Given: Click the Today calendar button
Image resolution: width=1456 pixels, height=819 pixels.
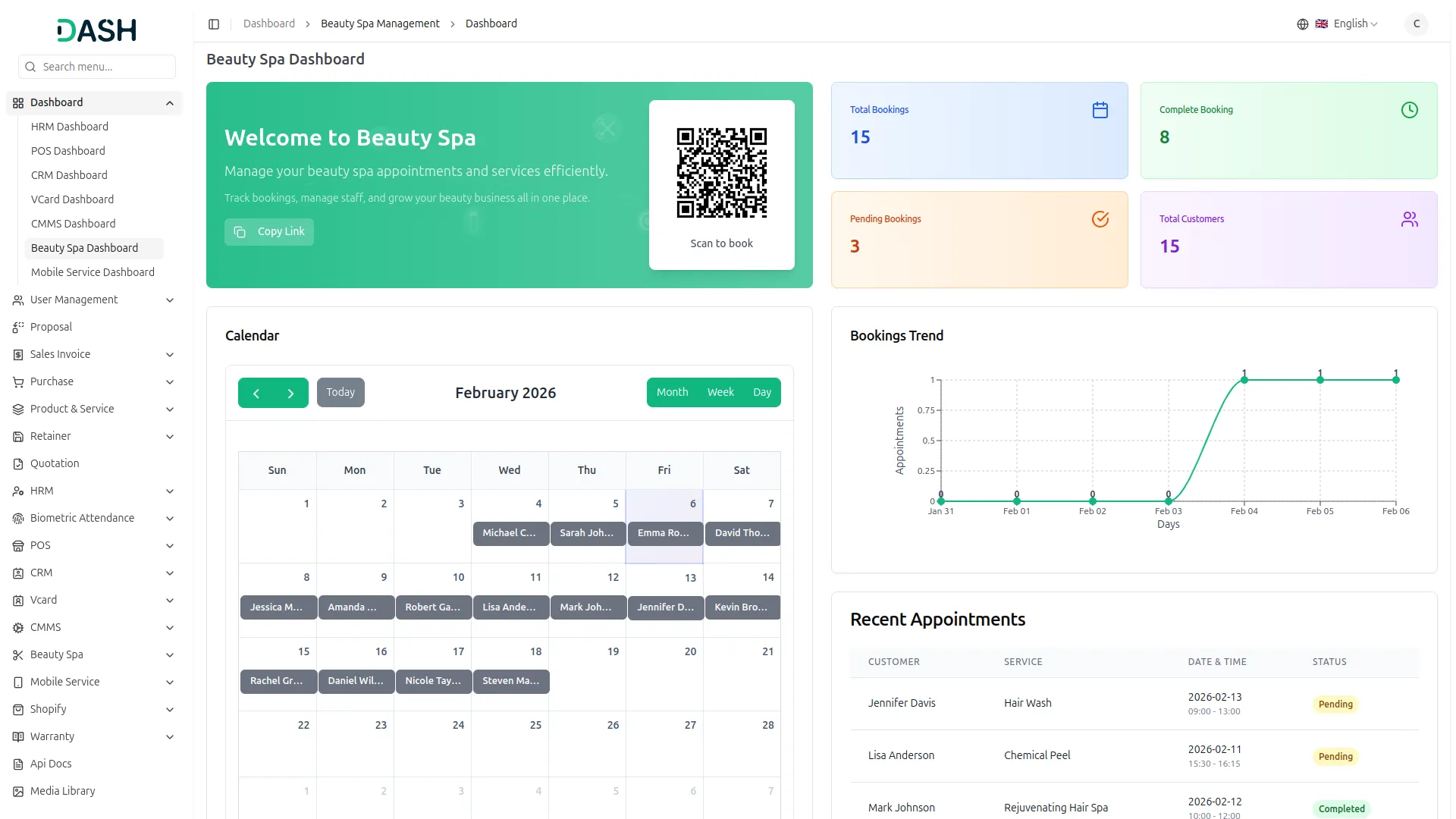Looking at the screenshot, I should pos(340,393).
